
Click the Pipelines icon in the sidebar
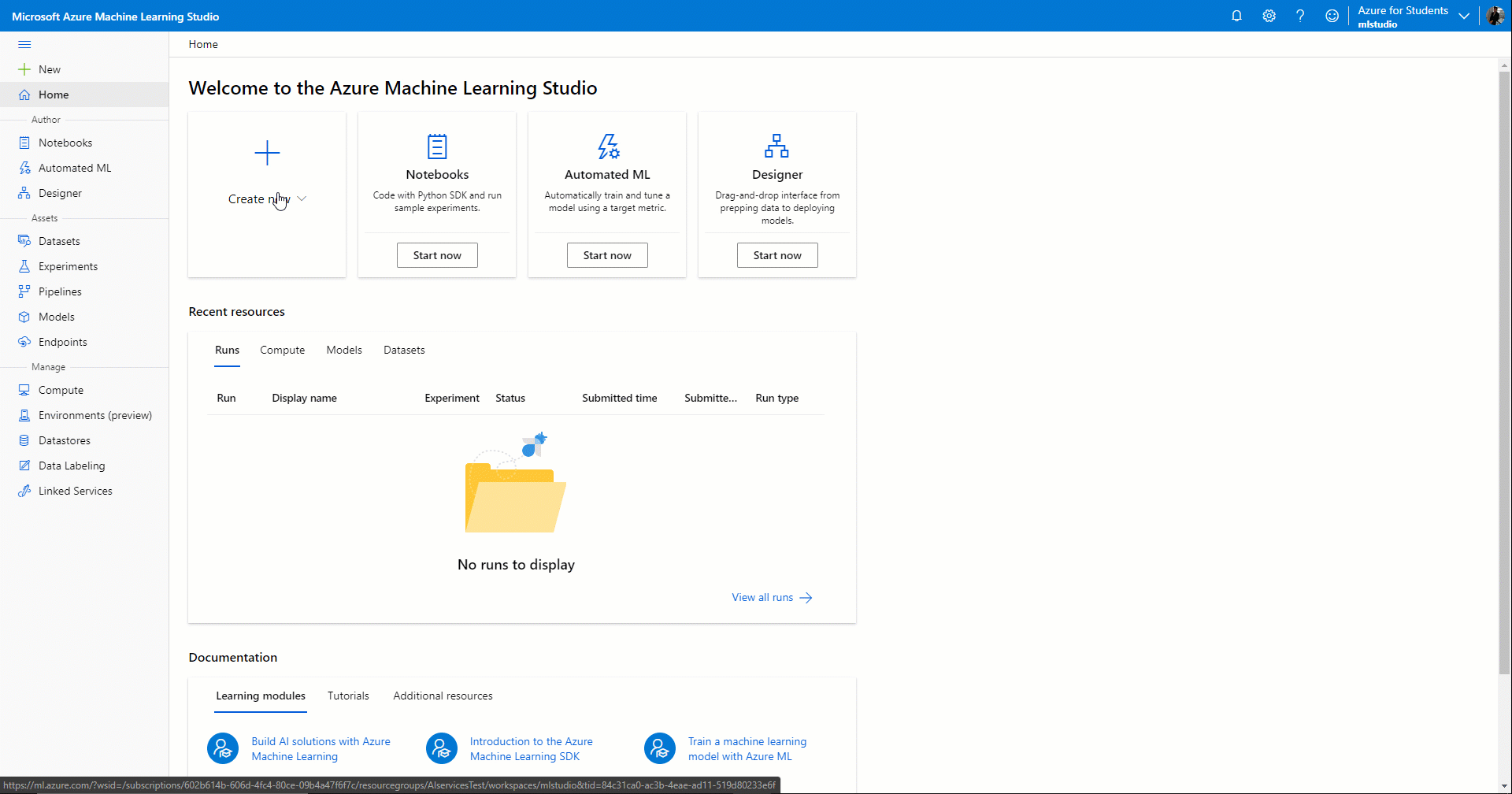point(24,291)
